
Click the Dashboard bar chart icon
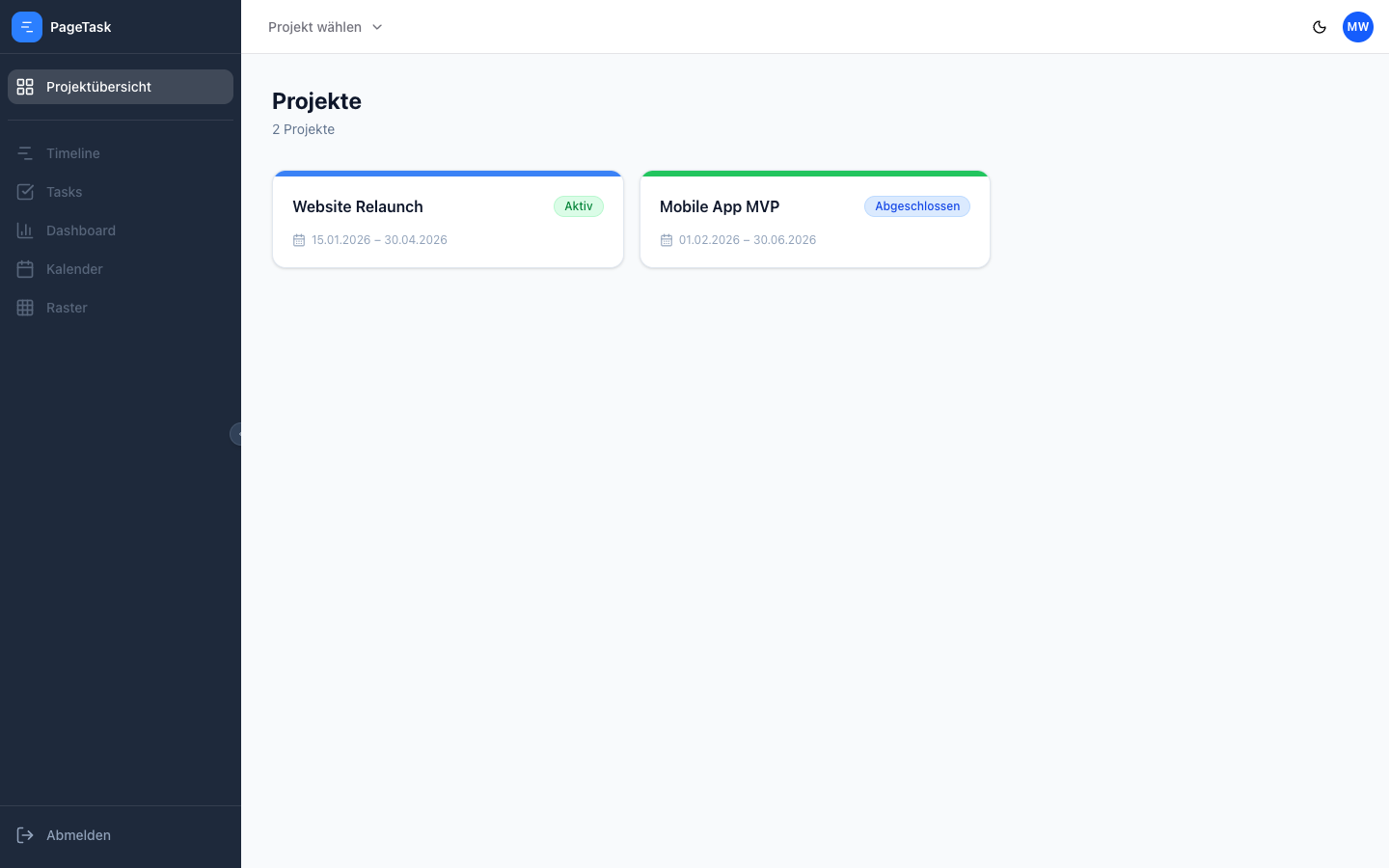tap(25, 231)
